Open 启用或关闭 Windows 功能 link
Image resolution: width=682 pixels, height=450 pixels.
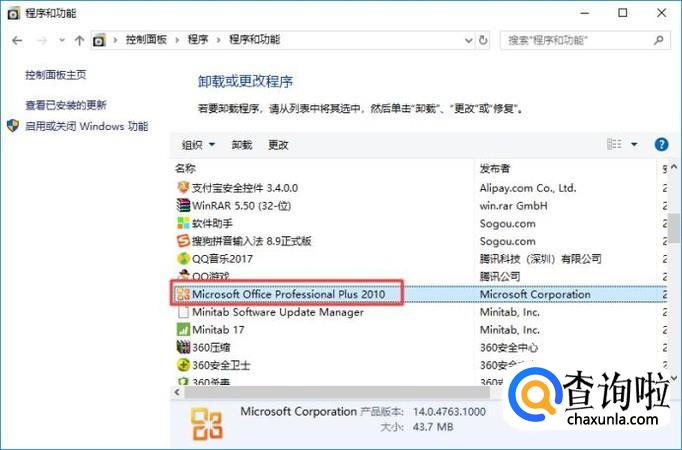[x=86, y=127]
